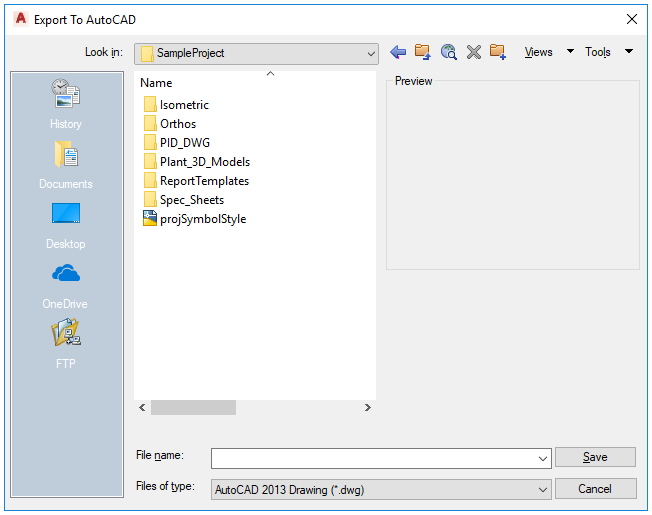This screenshot has width=652, height=515.
Task: Select the PID_DWG folder name
Action: click(x=185, y=143)
